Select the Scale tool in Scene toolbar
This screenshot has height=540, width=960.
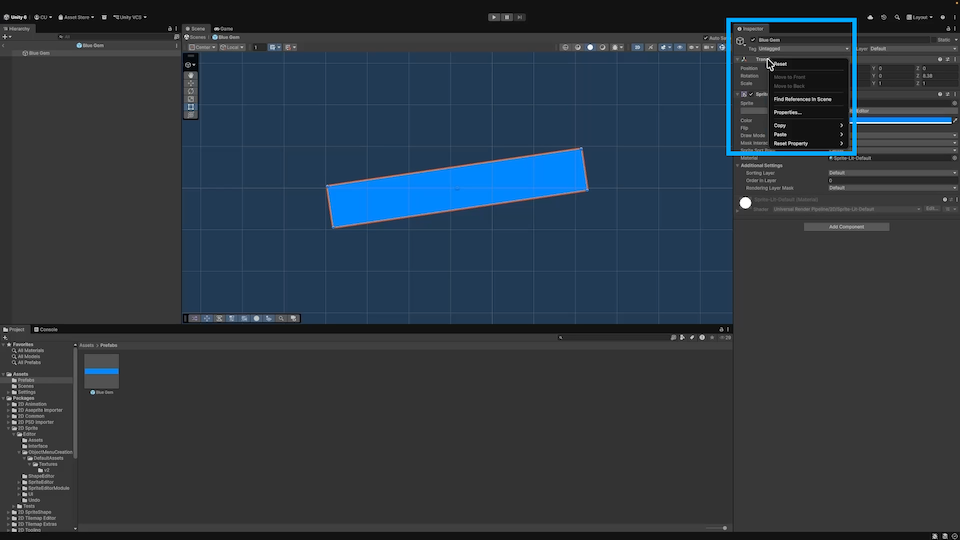click(x=190, y=99)
